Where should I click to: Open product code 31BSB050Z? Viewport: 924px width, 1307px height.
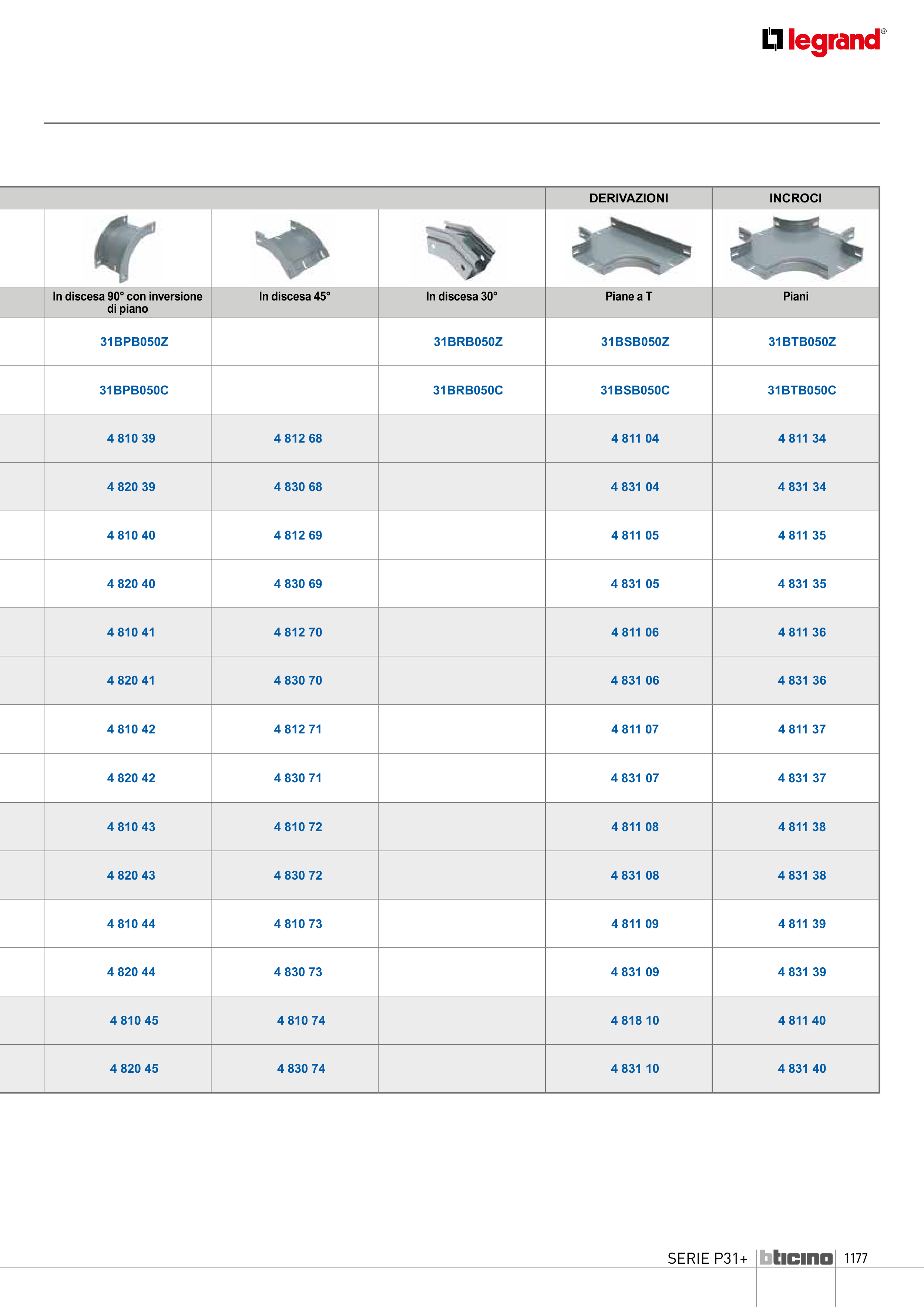pos(635,342)
